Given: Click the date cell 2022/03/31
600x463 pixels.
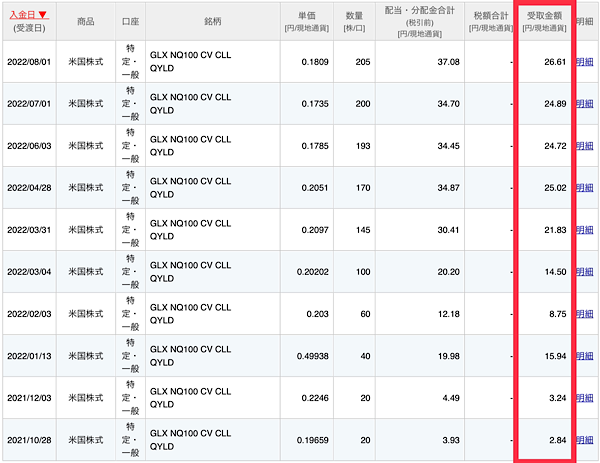Looking at the screenshot, I should 29,230.
